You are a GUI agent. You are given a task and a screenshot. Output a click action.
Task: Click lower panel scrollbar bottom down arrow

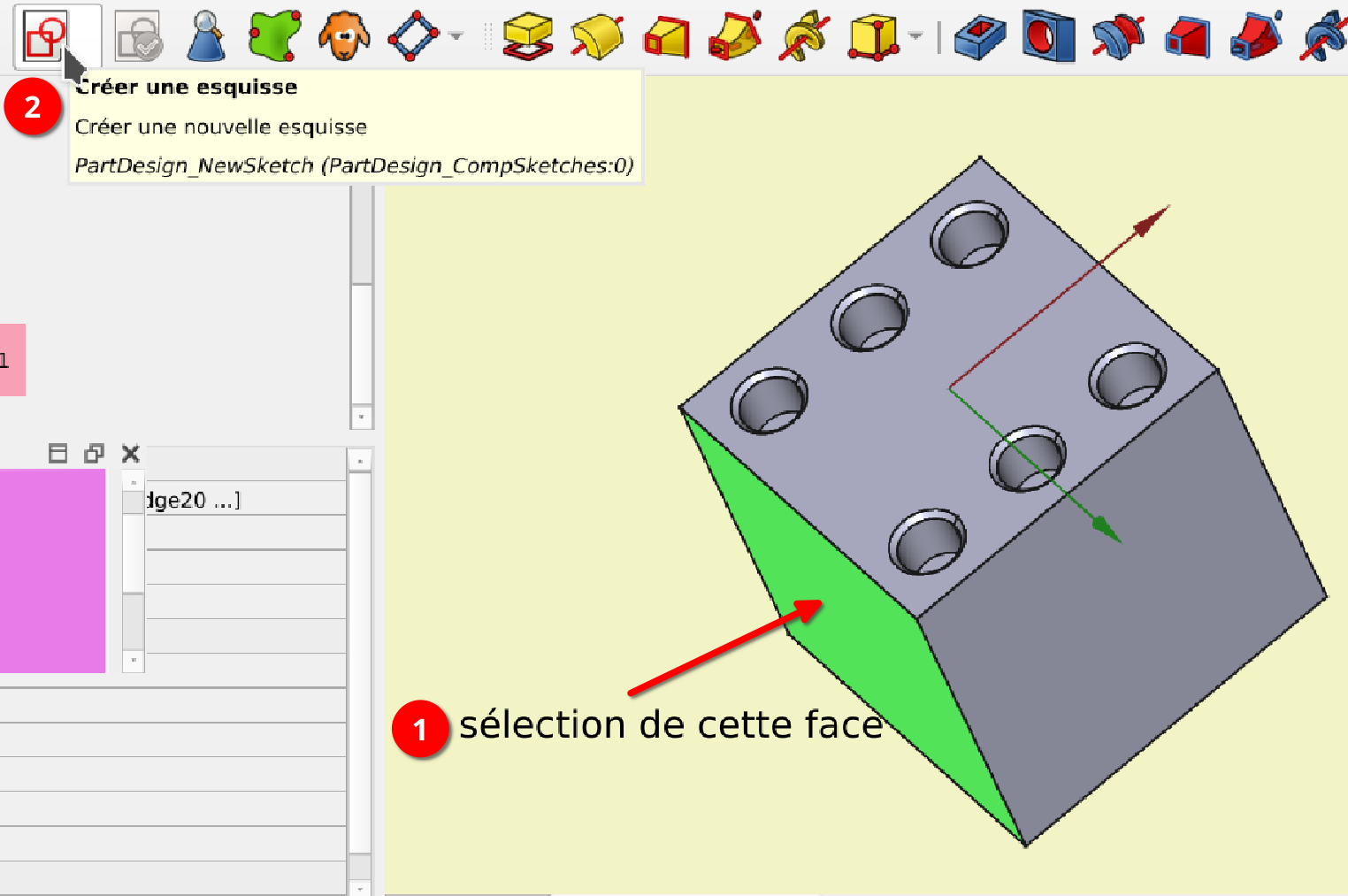click(x=359, y=886)
